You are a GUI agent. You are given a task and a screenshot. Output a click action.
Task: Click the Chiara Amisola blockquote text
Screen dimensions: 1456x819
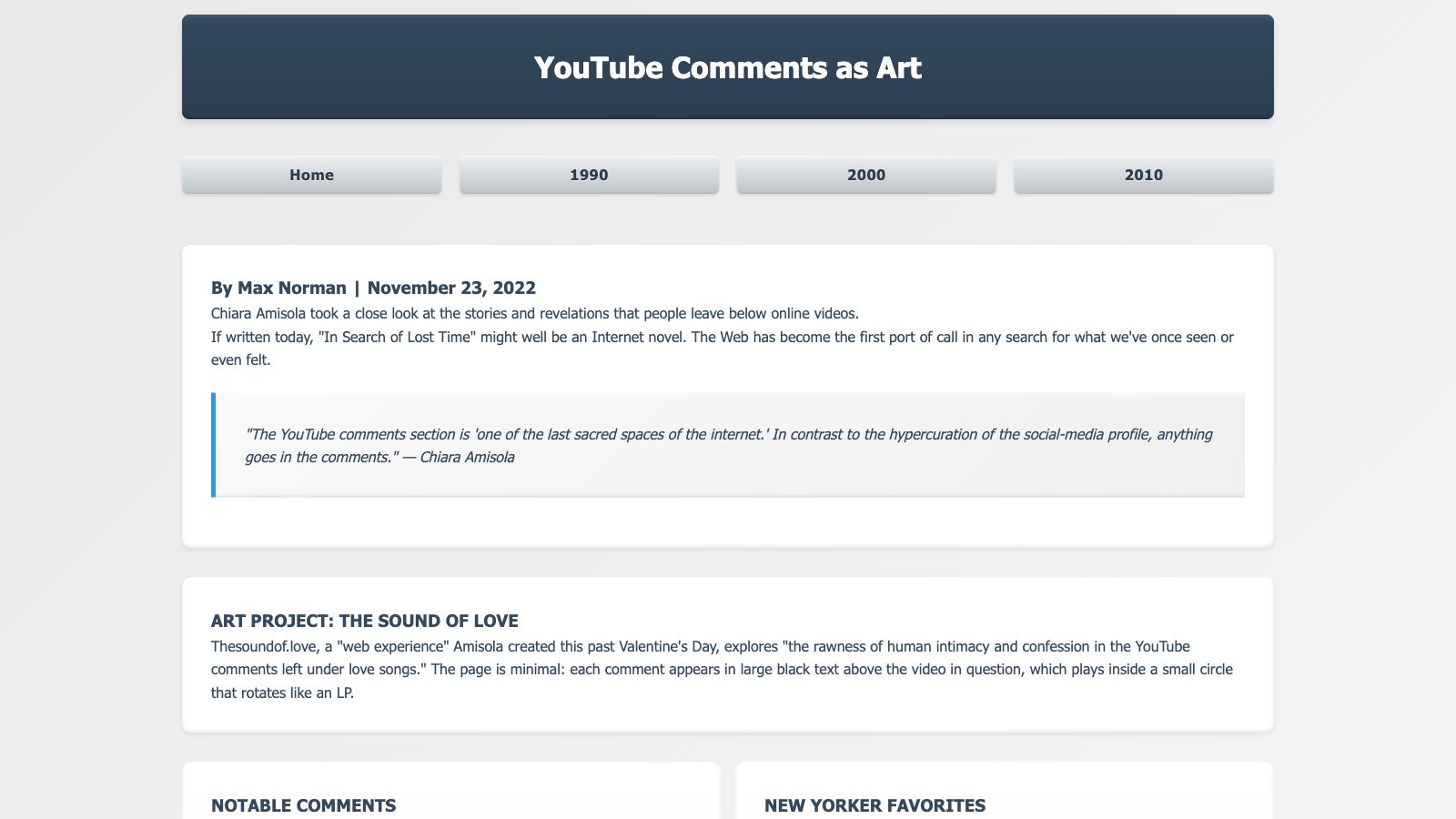pos(729,445)
